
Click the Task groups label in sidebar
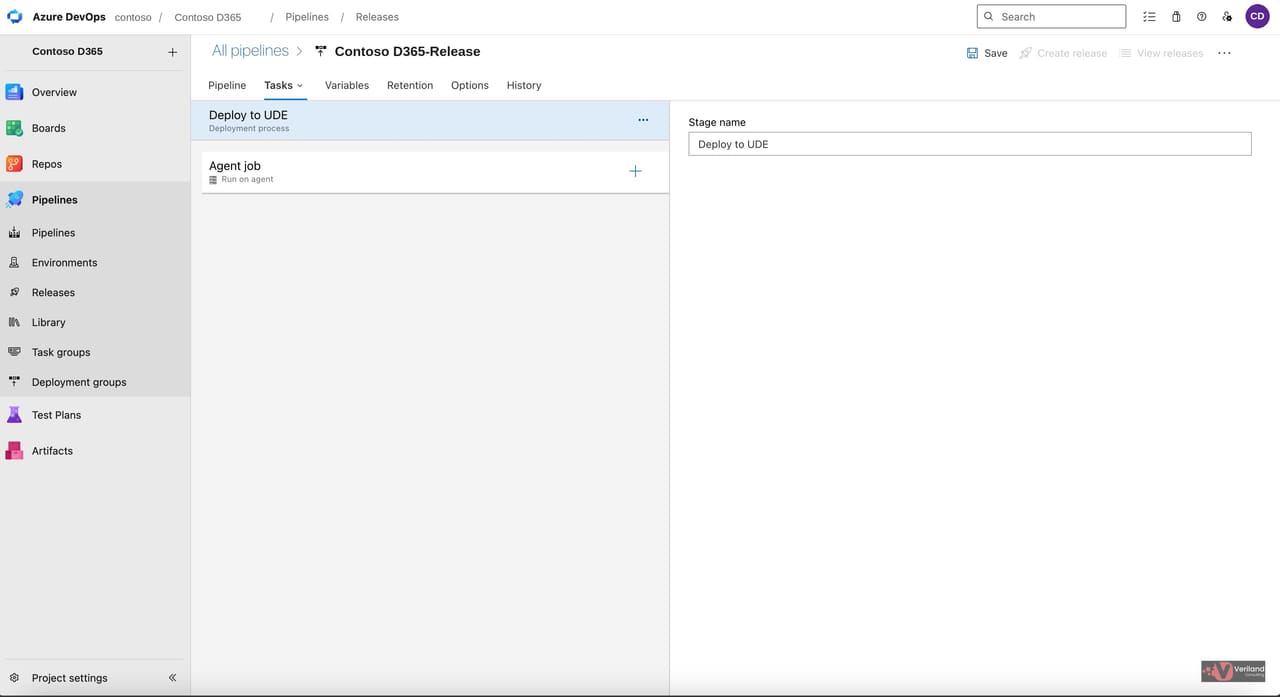pyautogui.click(x=61, y=352)
